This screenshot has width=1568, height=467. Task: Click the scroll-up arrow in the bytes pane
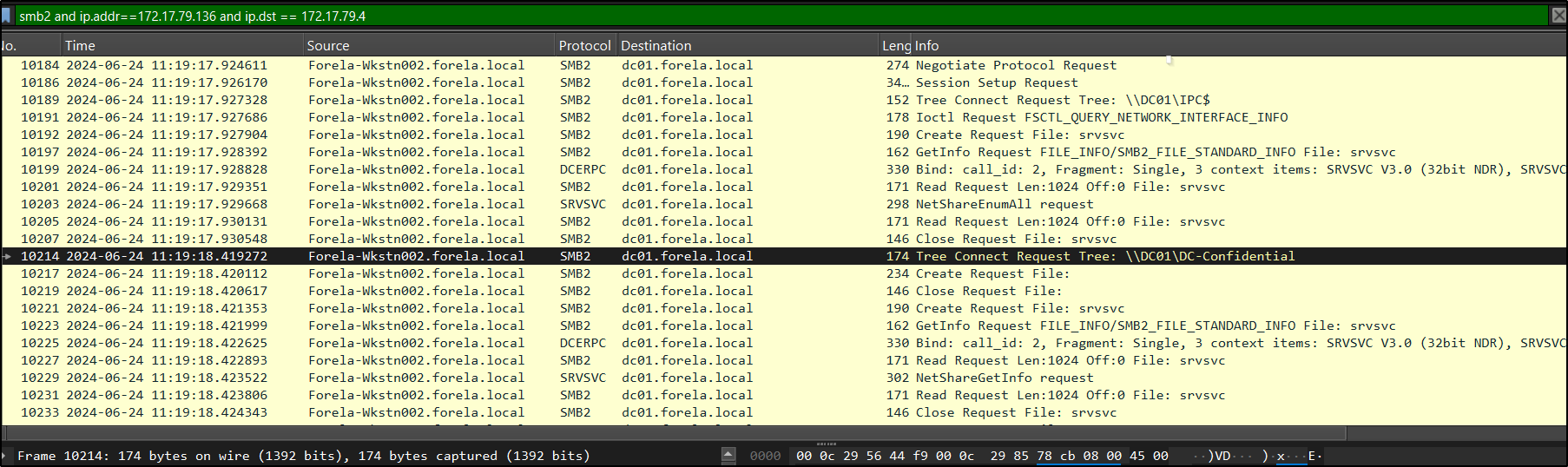click(728, 455)
